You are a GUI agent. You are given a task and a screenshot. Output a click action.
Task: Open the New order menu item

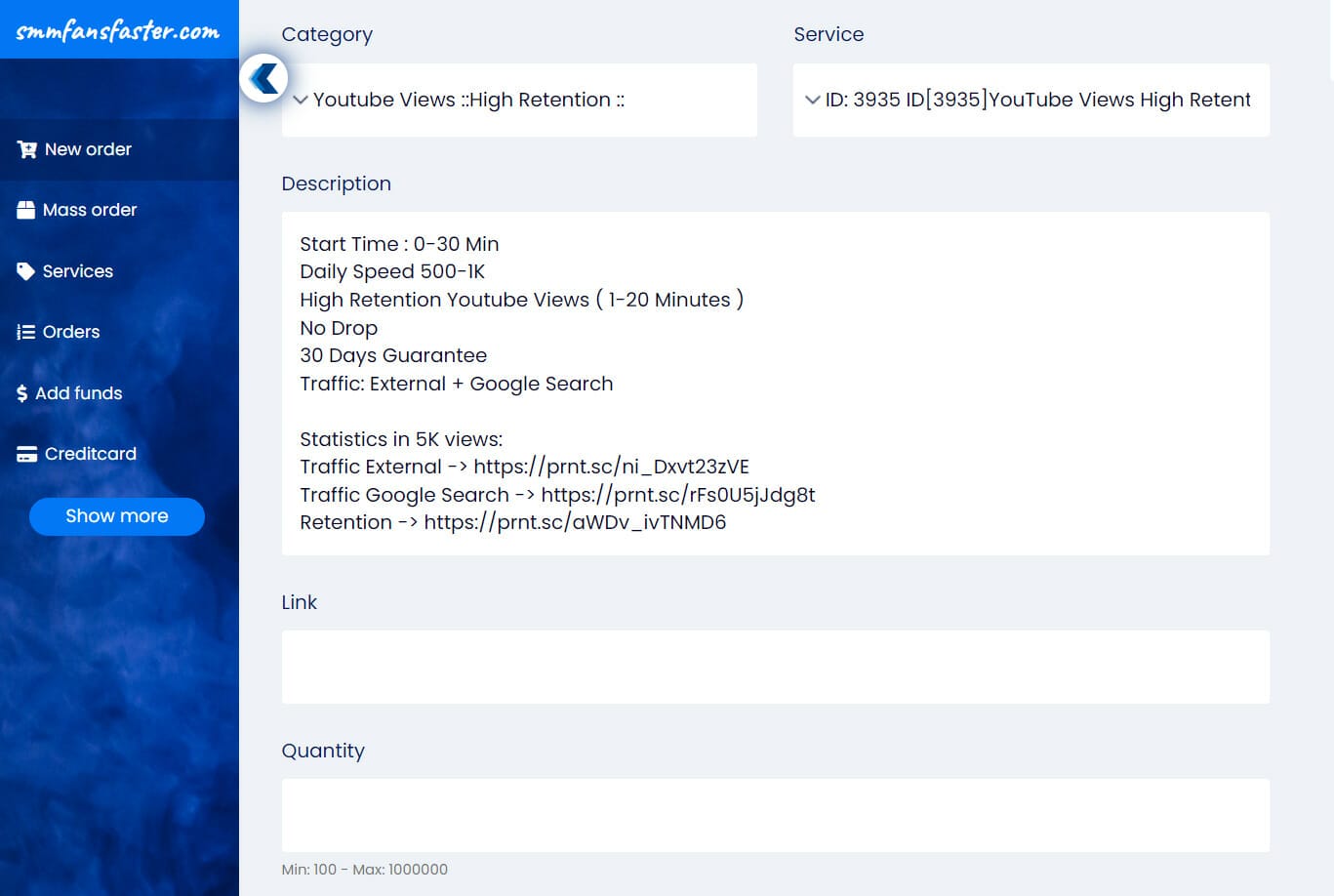(x=88, y=149)
